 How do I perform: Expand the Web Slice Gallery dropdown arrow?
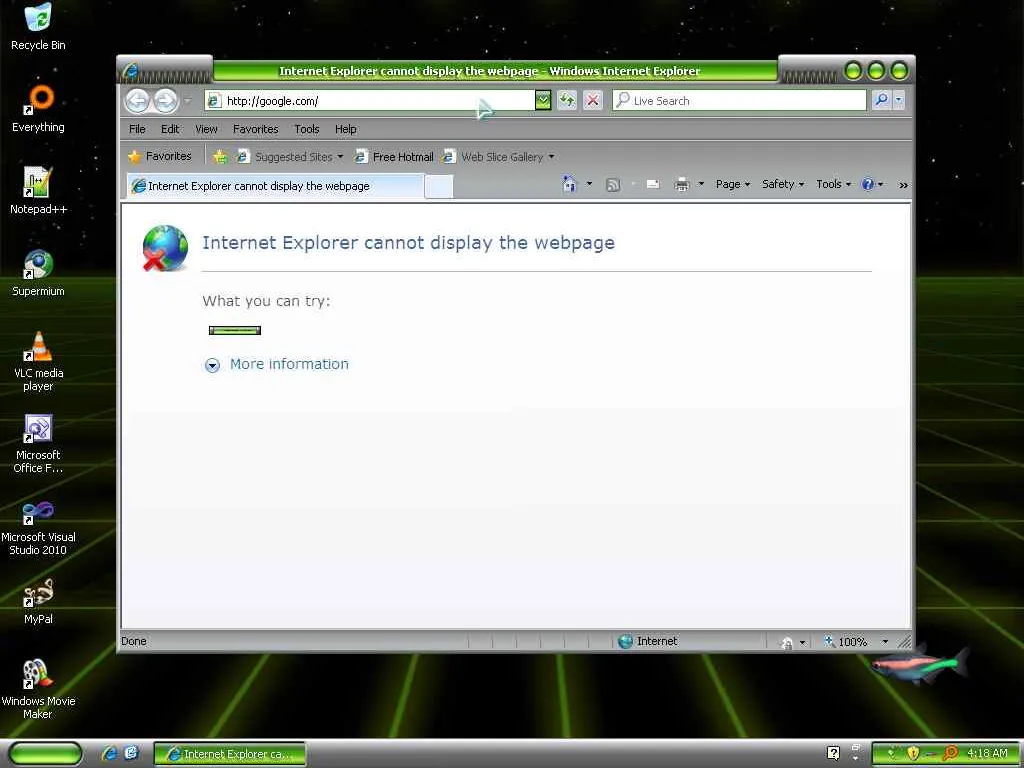pyautogui.click(x=551, y=157)
